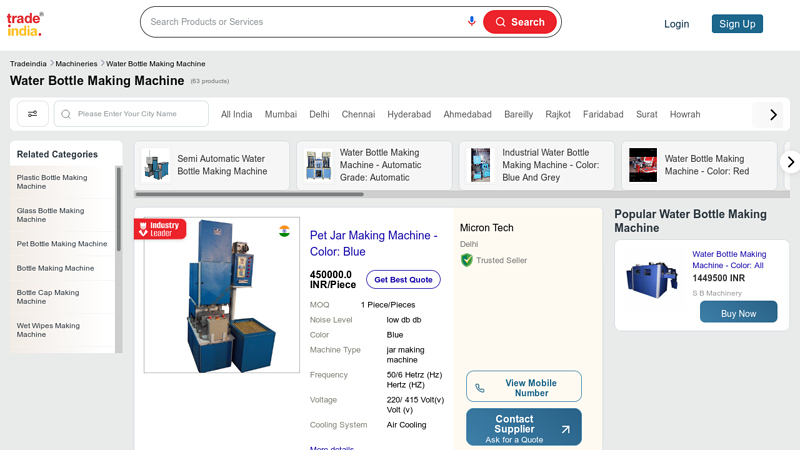This screenshot has width=800, height=450.
Task: Click the Industry Leader badge
Action: coord(160,229)
